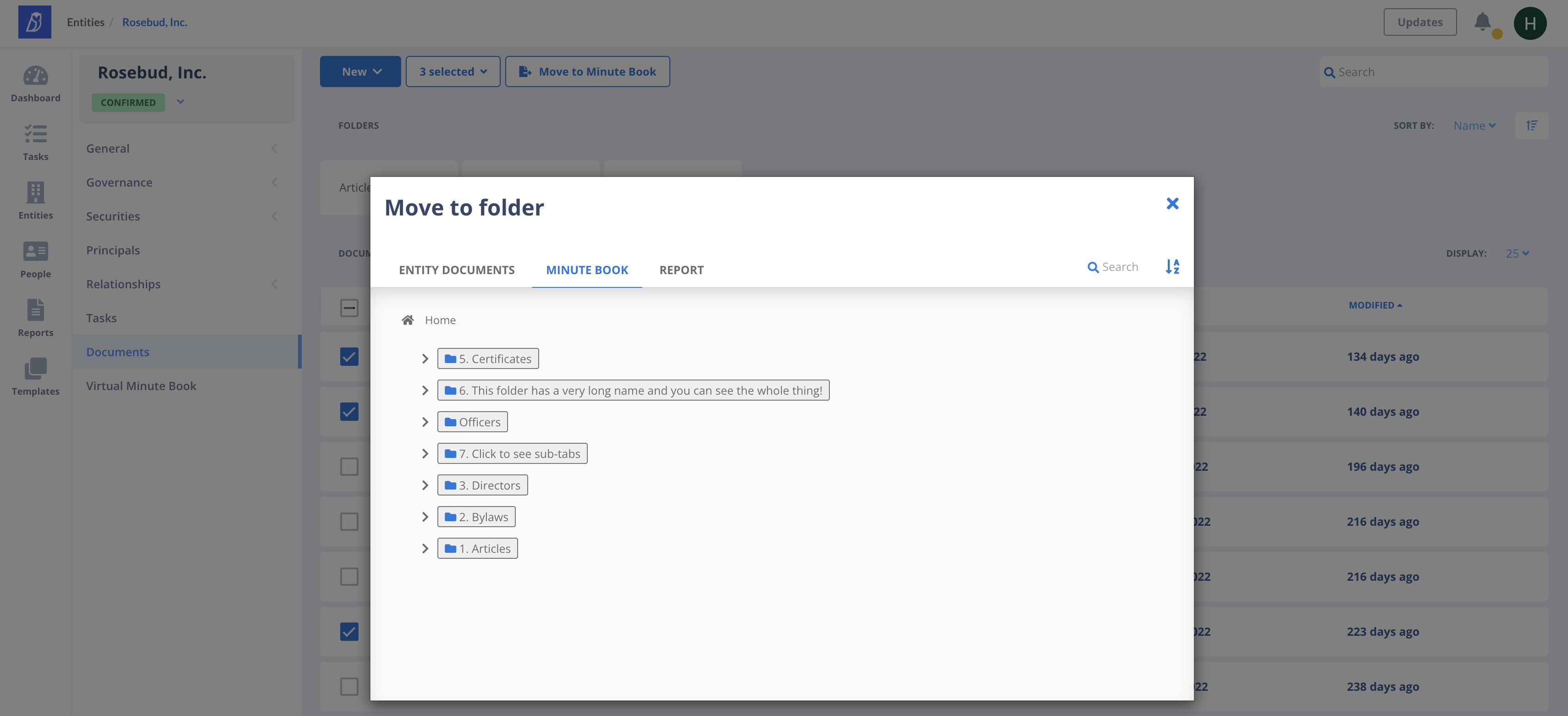Image resolution: width=1568 pixels, height=716 pixels.
Task: Click the Home icon in folder tree
Action: pos(407,320)
